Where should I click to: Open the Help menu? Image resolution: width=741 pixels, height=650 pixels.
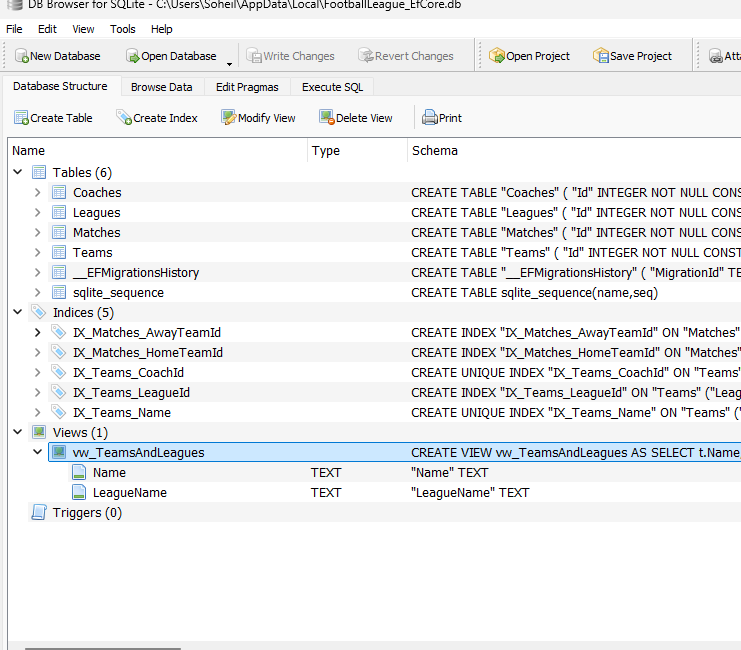point(162,29)
